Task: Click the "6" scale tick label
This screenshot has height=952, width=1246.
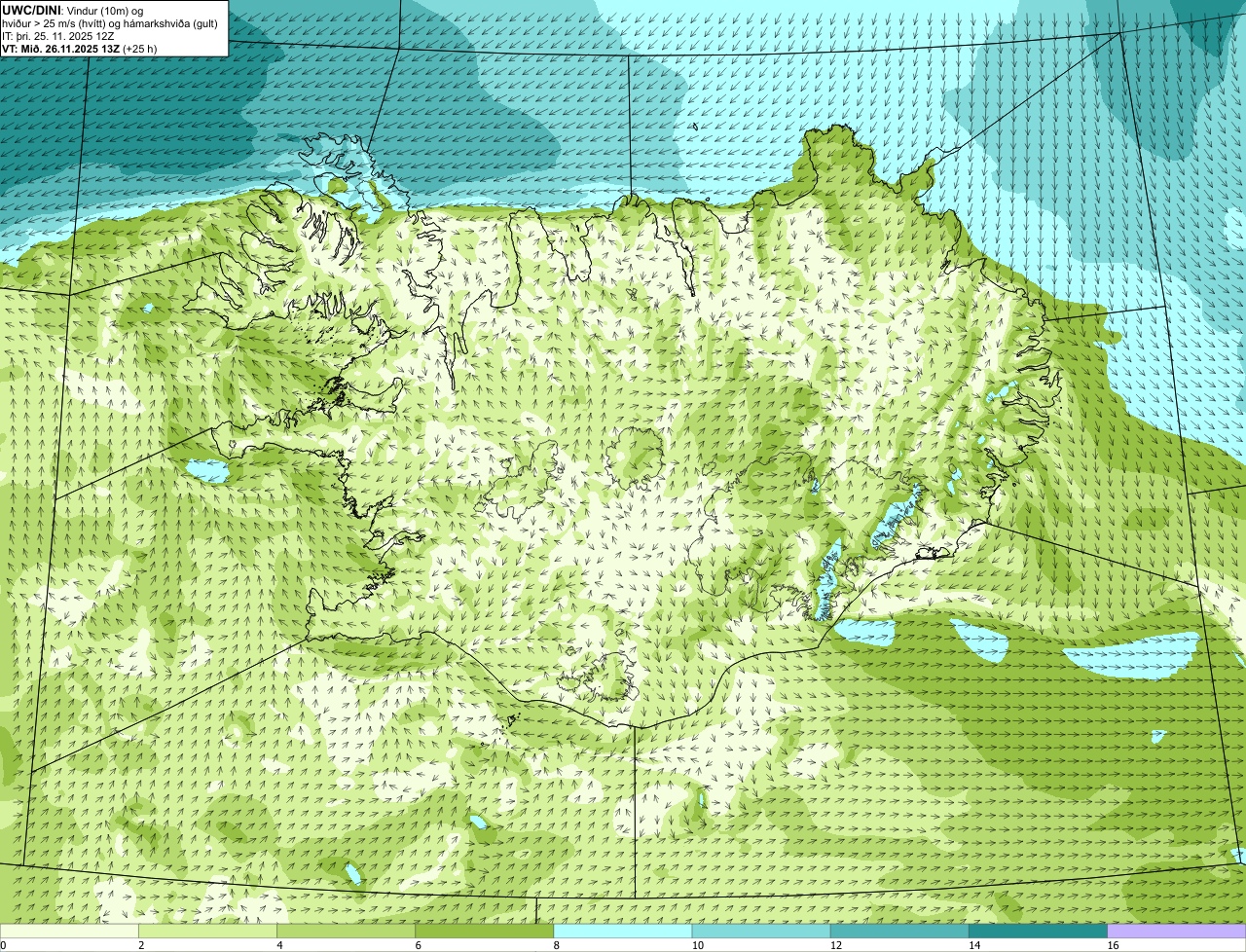Action: (x=419, y=945)
